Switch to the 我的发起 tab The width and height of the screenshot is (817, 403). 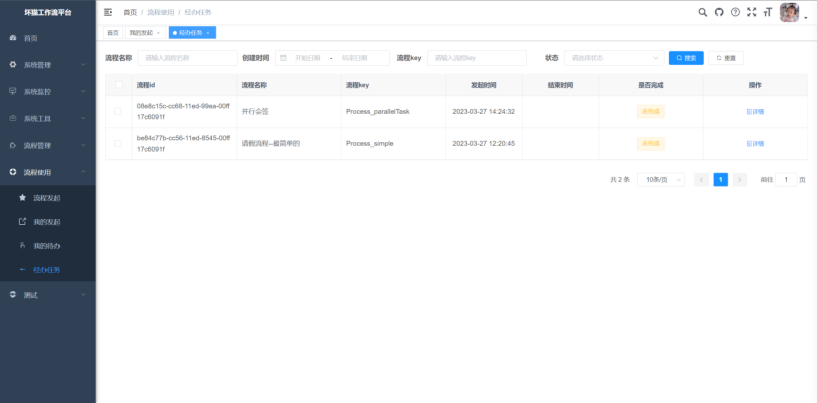tap(144, 33)
